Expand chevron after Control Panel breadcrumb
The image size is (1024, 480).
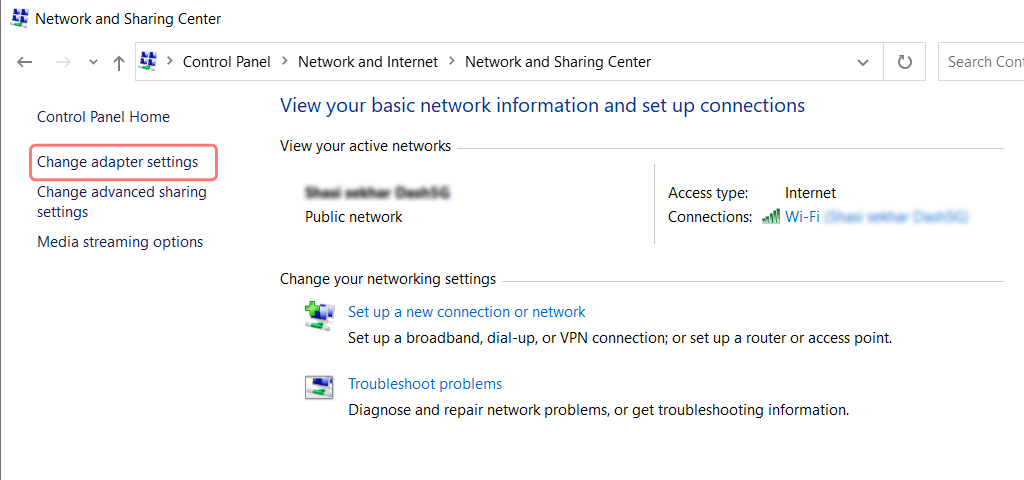pos(284,62)
